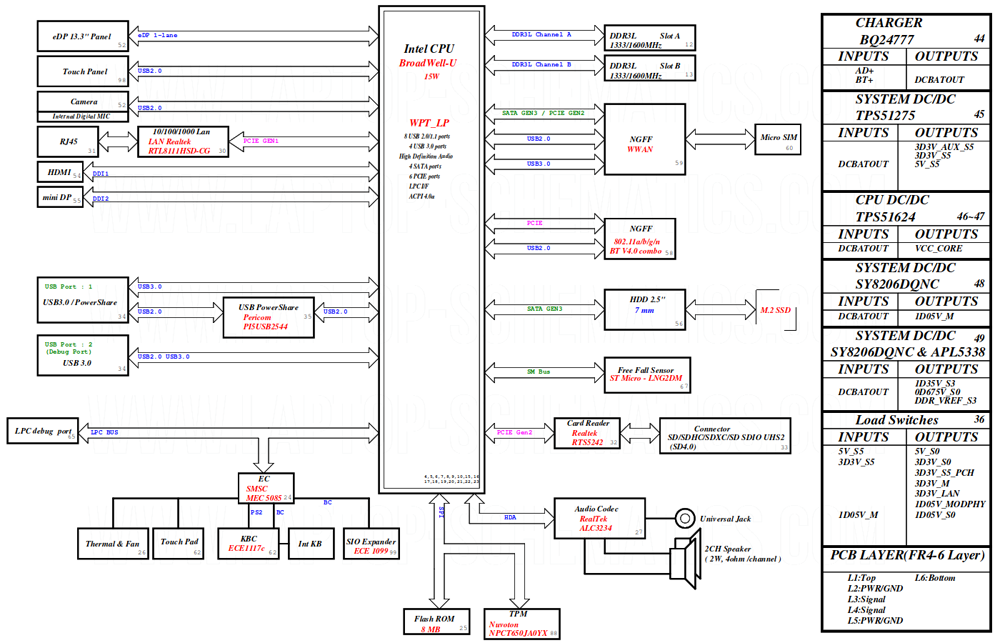Click the DCBATOUT output under CHARGER

tap(939, 80)
